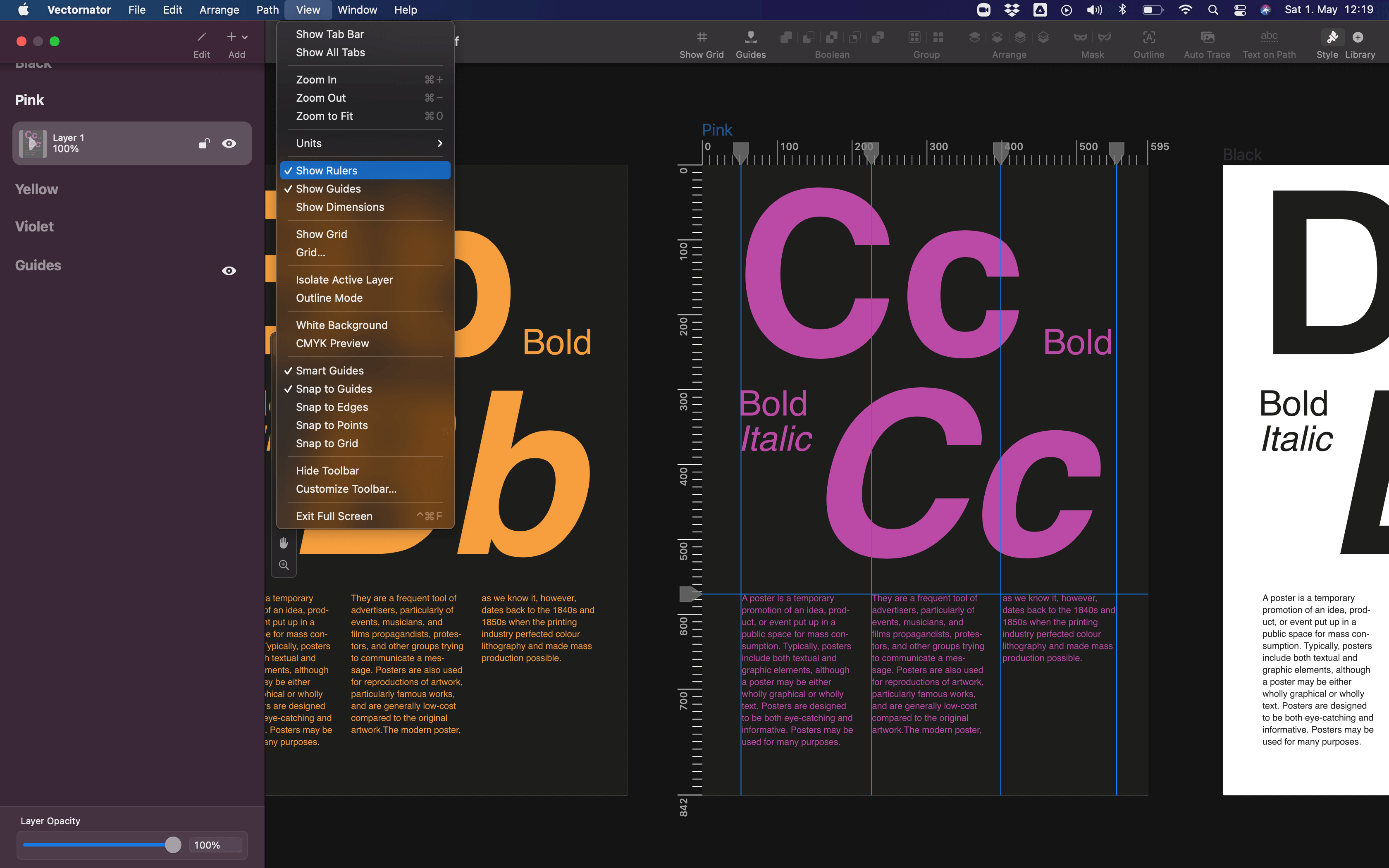Open the Library plus icon

click(x=1358, y=37)
